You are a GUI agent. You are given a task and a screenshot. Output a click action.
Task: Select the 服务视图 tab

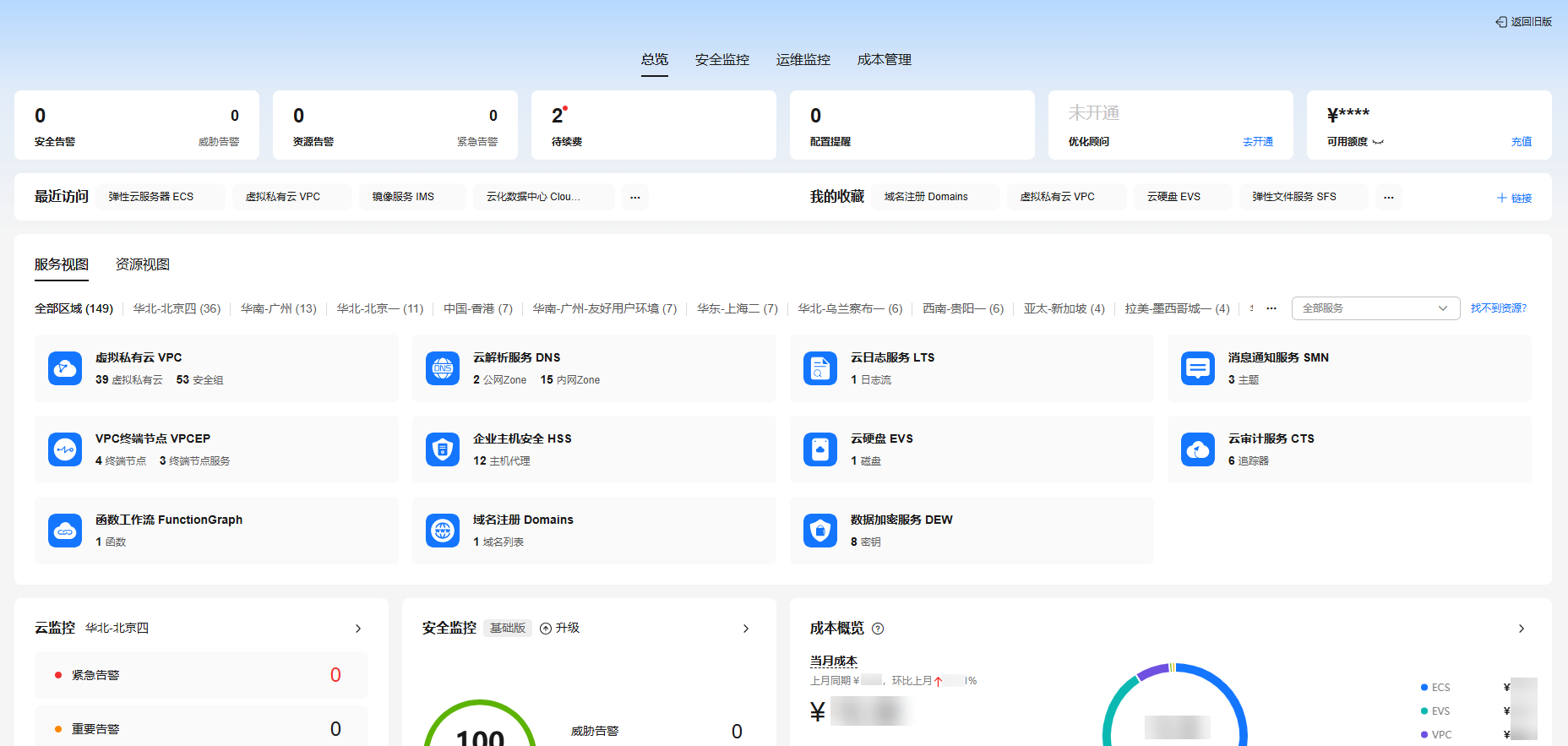point(62,264)
